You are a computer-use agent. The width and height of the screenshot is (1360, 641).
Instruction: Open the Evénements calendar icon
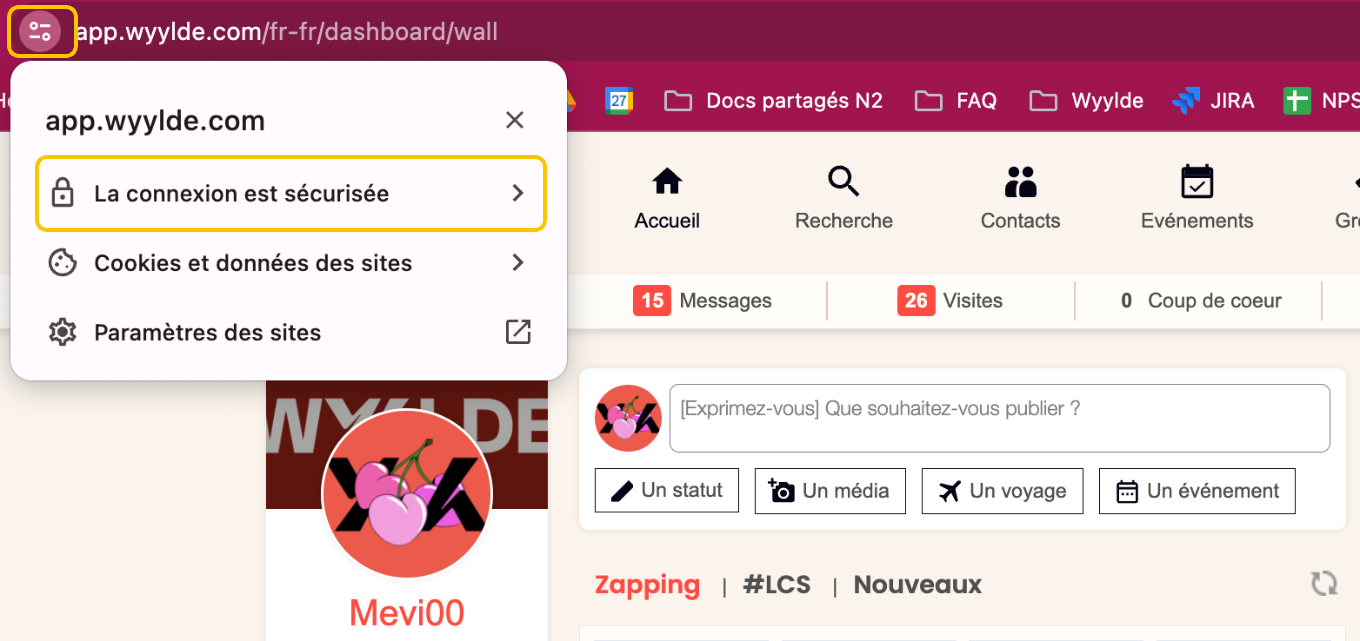[x=1197, y=182]
